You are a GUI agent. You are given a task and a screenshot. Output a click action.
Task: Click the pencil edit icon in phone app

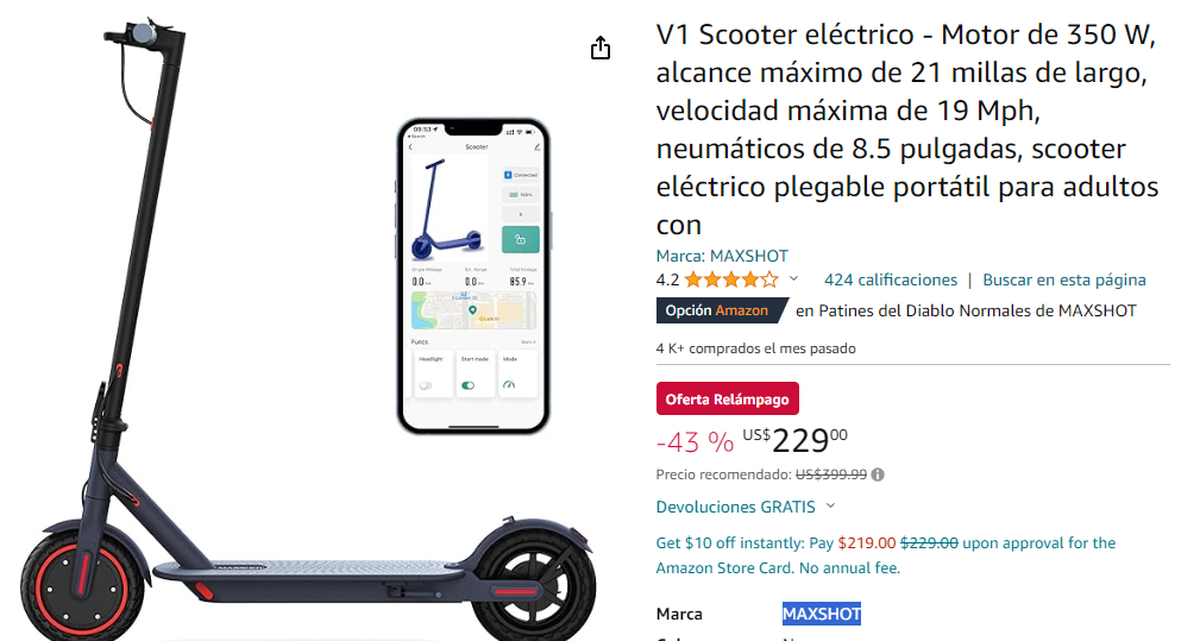[536, 147]
